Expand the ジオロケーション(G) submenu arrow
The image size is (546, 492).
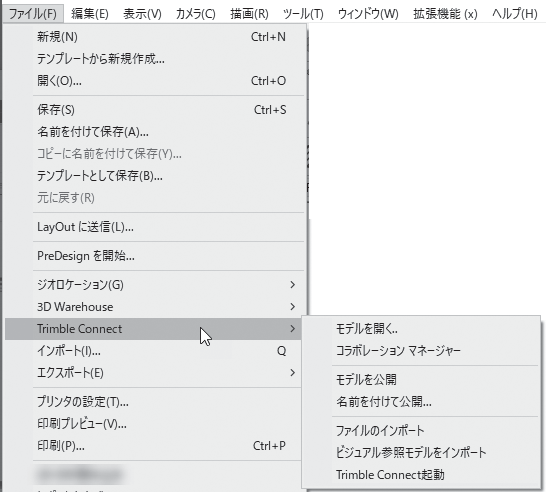pyautogui.click(x=292, y=285)
